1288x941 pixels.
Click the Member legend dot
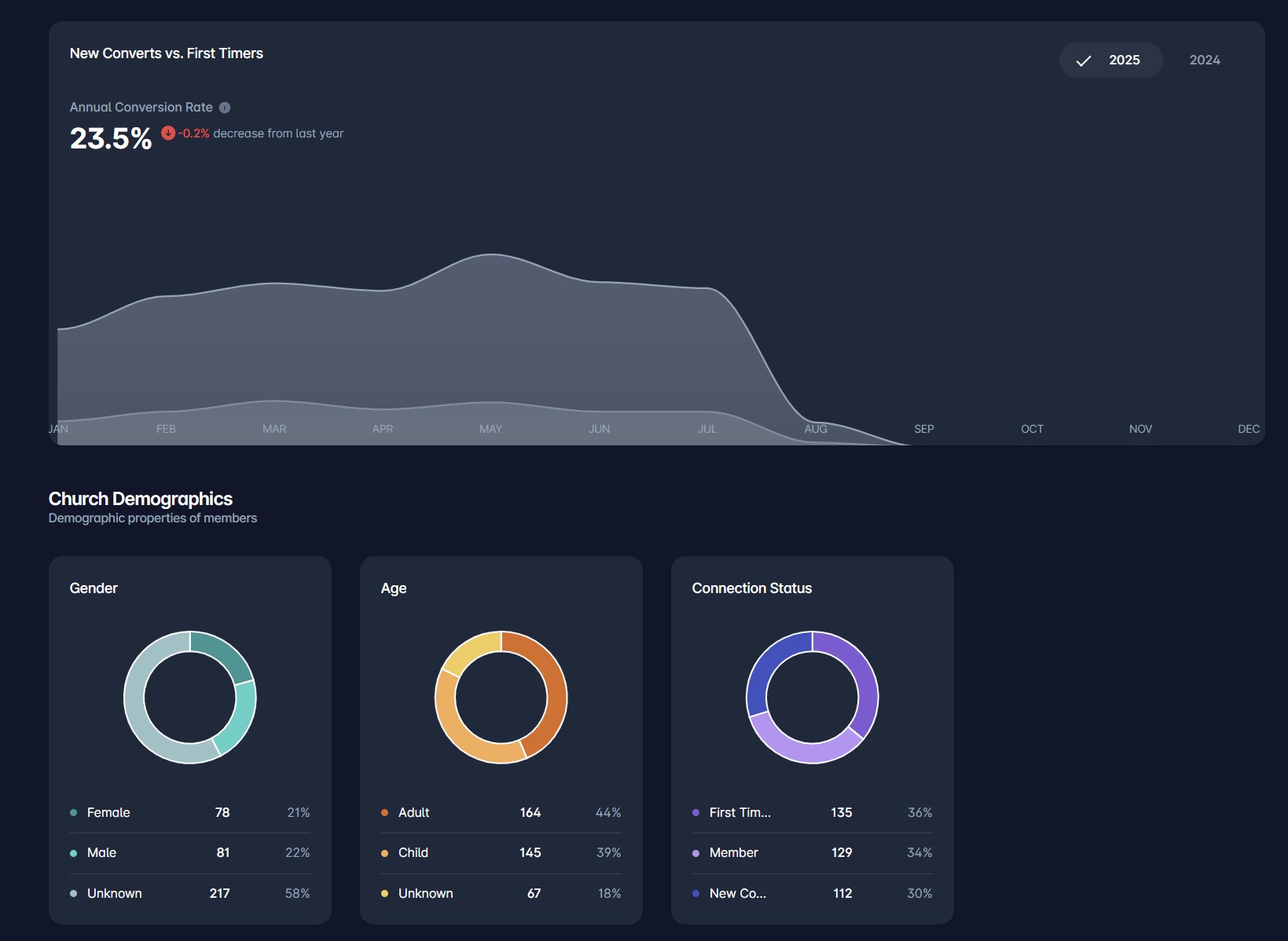point(695,852)
